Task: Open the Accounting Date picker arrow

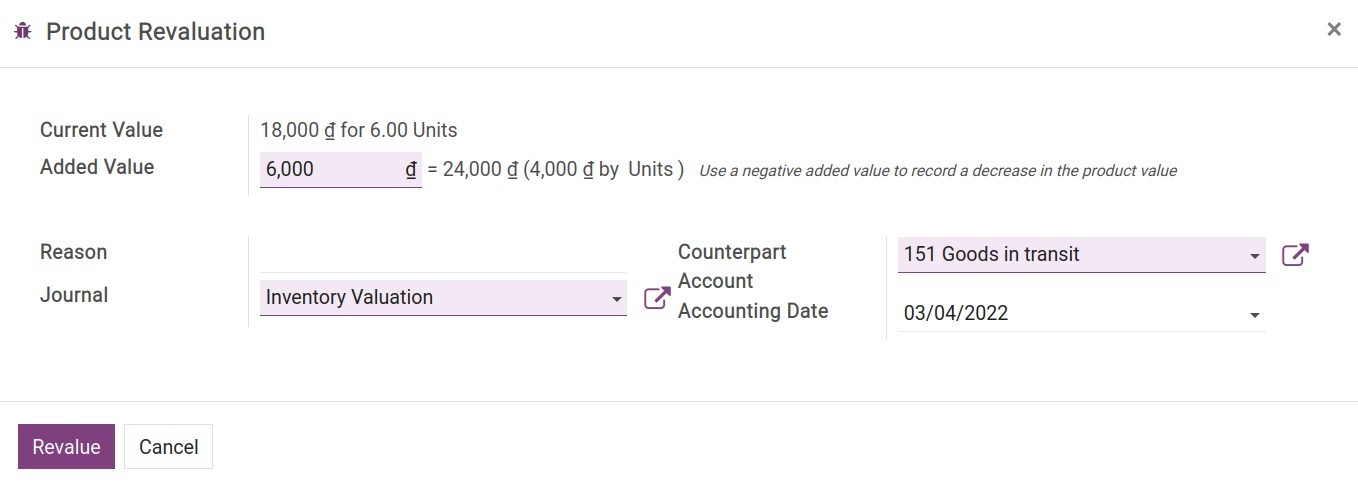Action: pos(1255,315)
